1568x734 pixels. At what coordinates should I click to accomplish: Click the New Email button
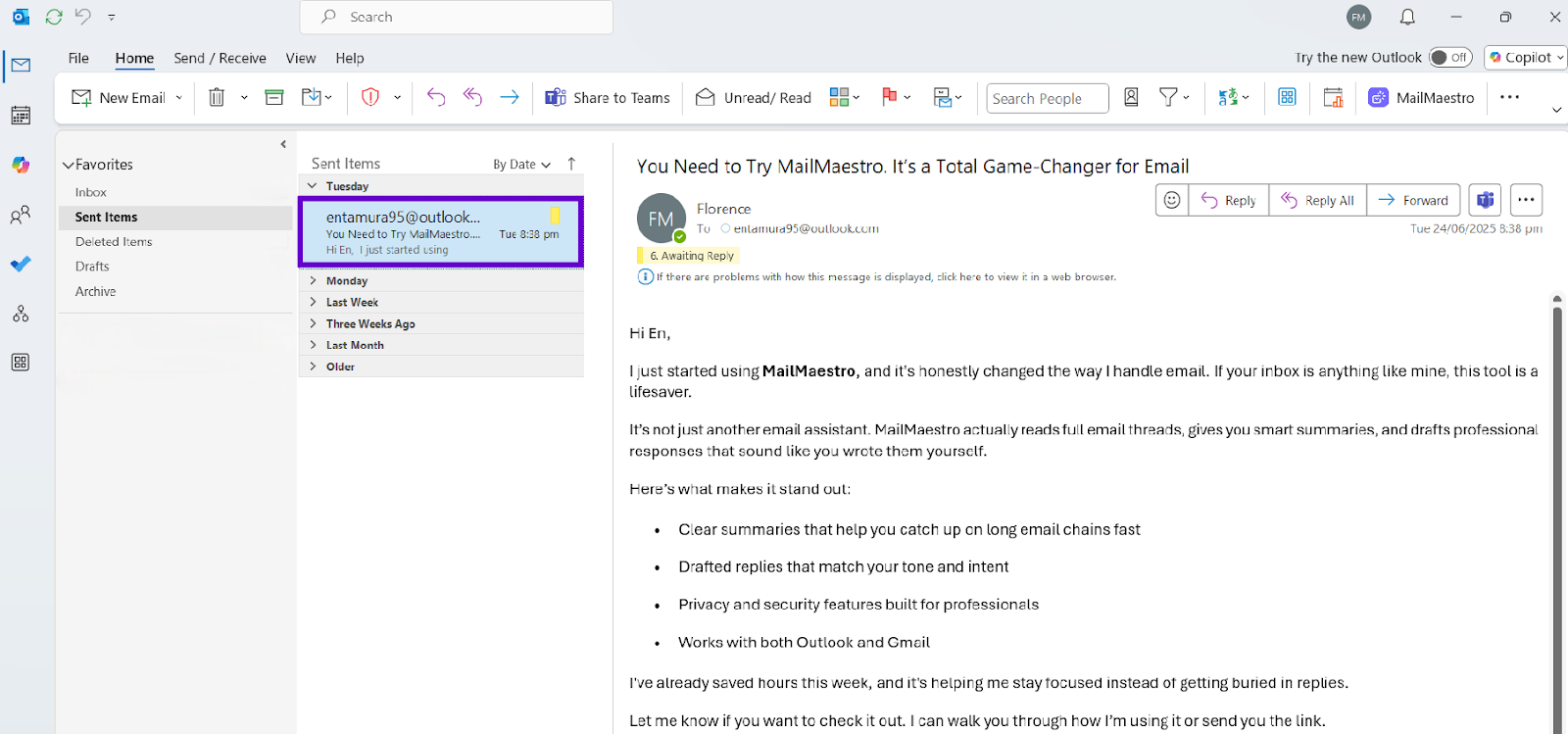[x=119, y=98]
